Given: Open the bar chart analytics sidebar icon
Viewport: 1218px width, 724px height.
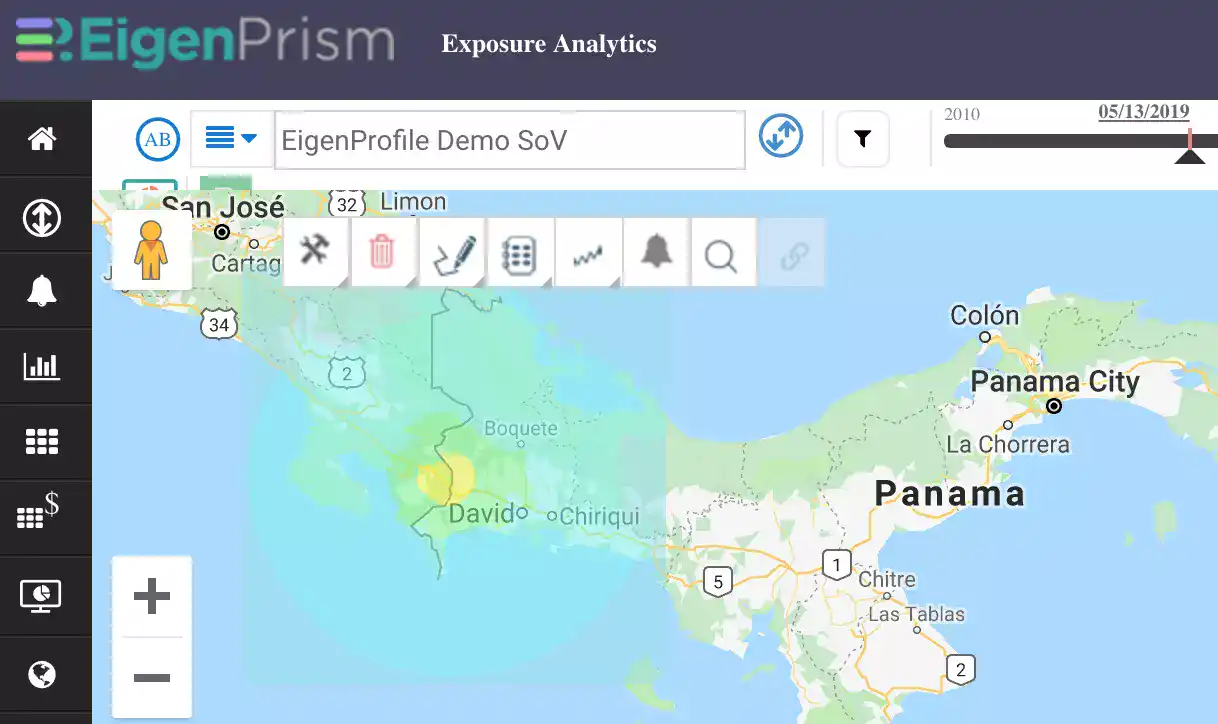Looking at the screenshot, I should 42,366.
